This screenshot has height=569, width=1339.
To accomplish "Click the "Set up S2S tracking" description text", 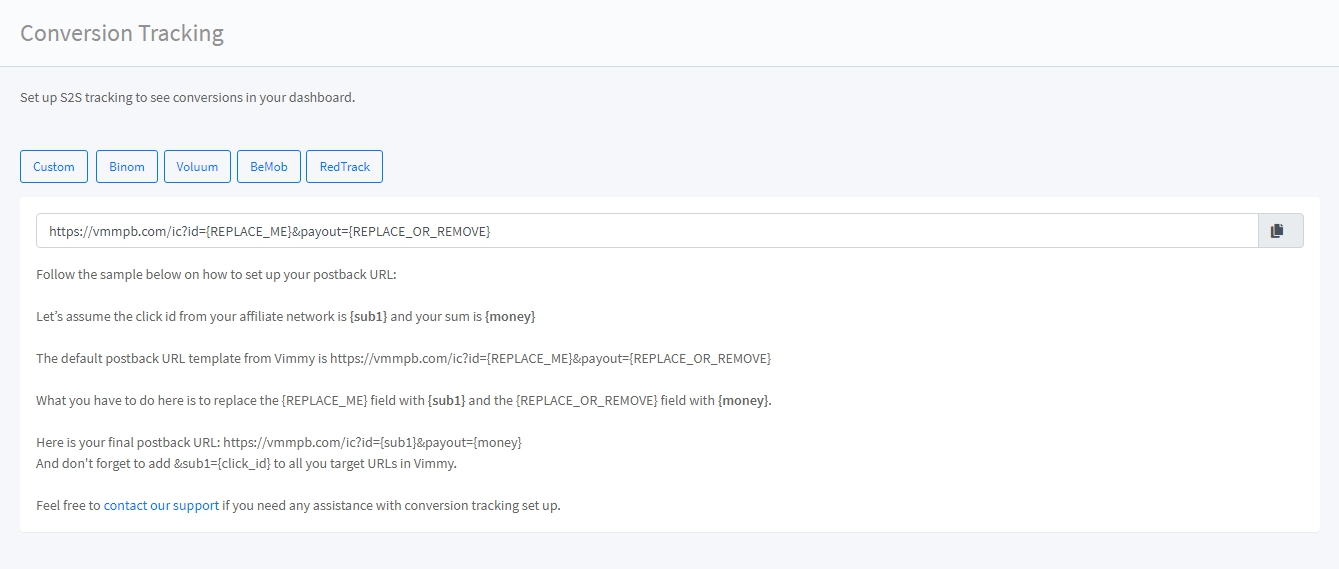I will 188,98.
